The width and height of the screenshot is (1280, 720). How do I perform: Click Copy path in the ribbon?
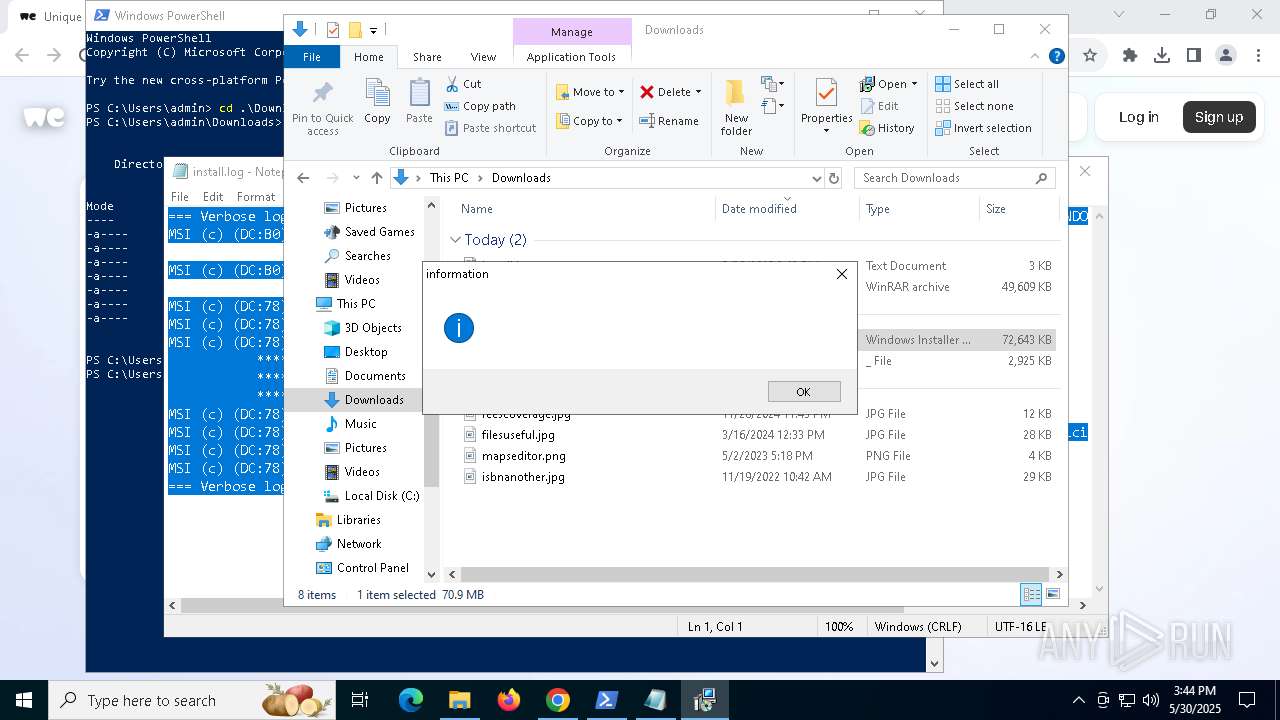tap(480, 106)
